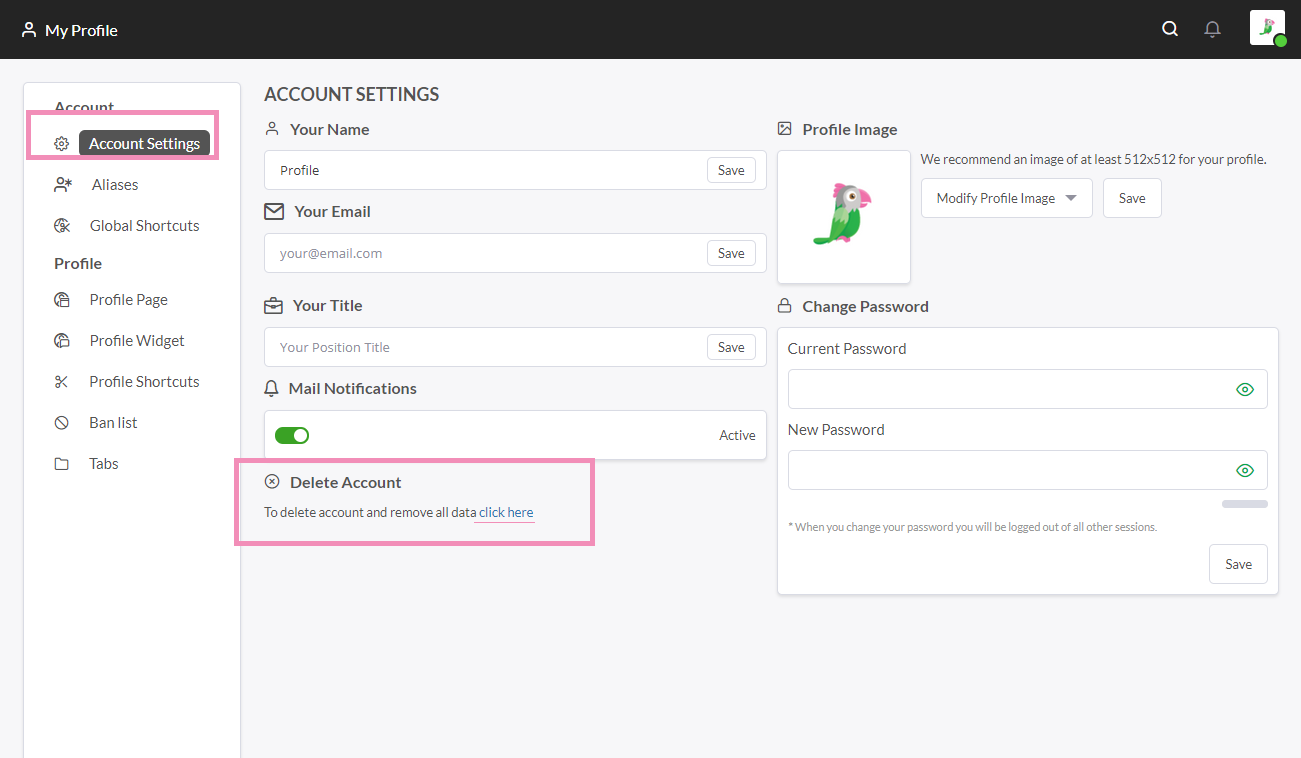The image size is (1301, 758).
Task: Toggle the Mail Notifications switch
Action: click(292, 435)
